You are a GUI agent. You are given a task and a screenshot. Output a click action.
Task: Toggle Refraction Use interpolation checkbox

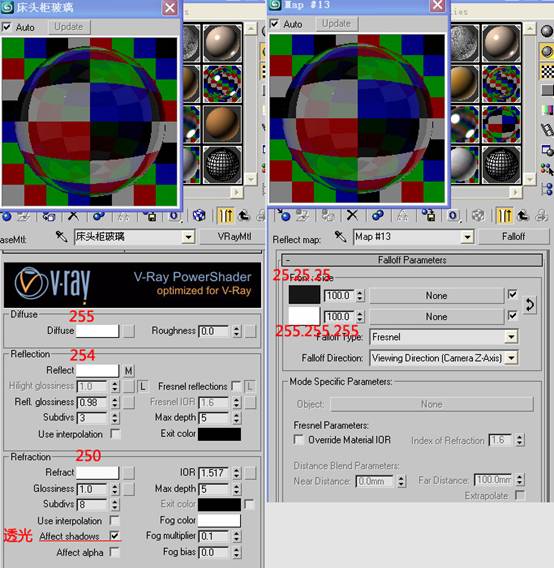pyautogui.click(x=114, y=521)
